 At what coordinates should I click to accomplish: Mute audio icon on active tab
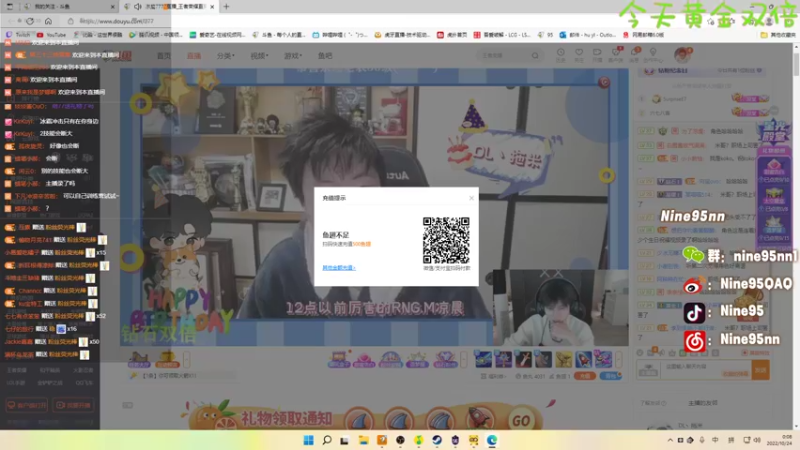[138, 7]
